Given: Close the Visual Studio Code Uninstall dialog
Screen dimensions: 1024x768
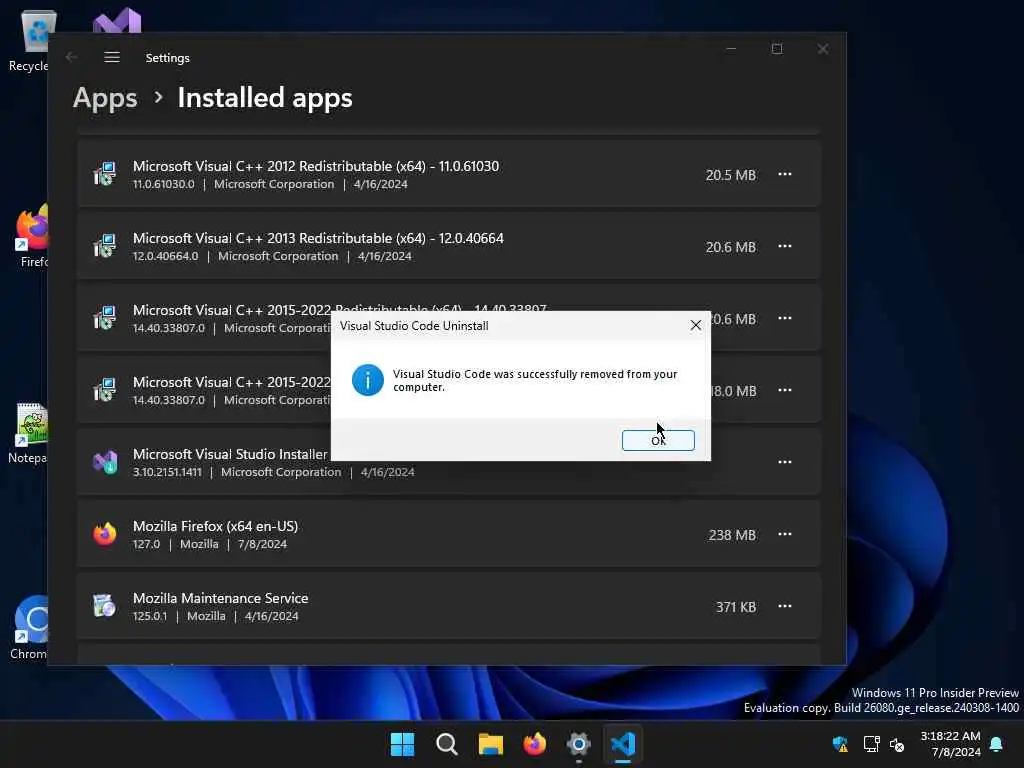Looking at the screenshot, I should [x=696, y=325].
